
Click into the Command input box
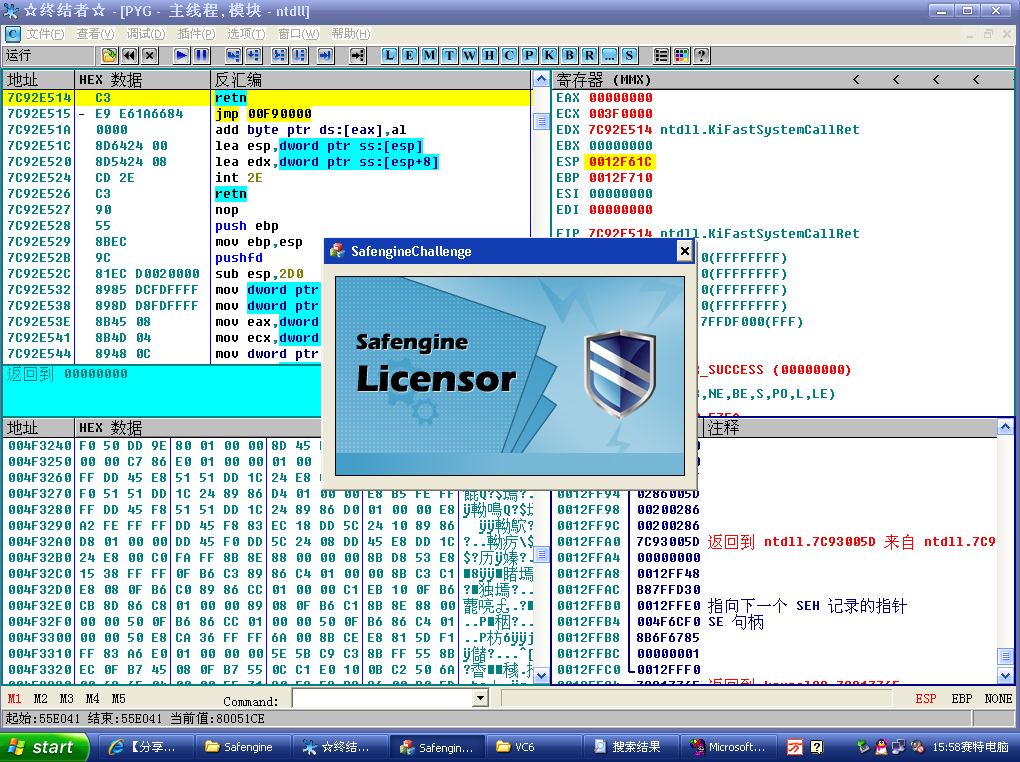pos(382,699)
